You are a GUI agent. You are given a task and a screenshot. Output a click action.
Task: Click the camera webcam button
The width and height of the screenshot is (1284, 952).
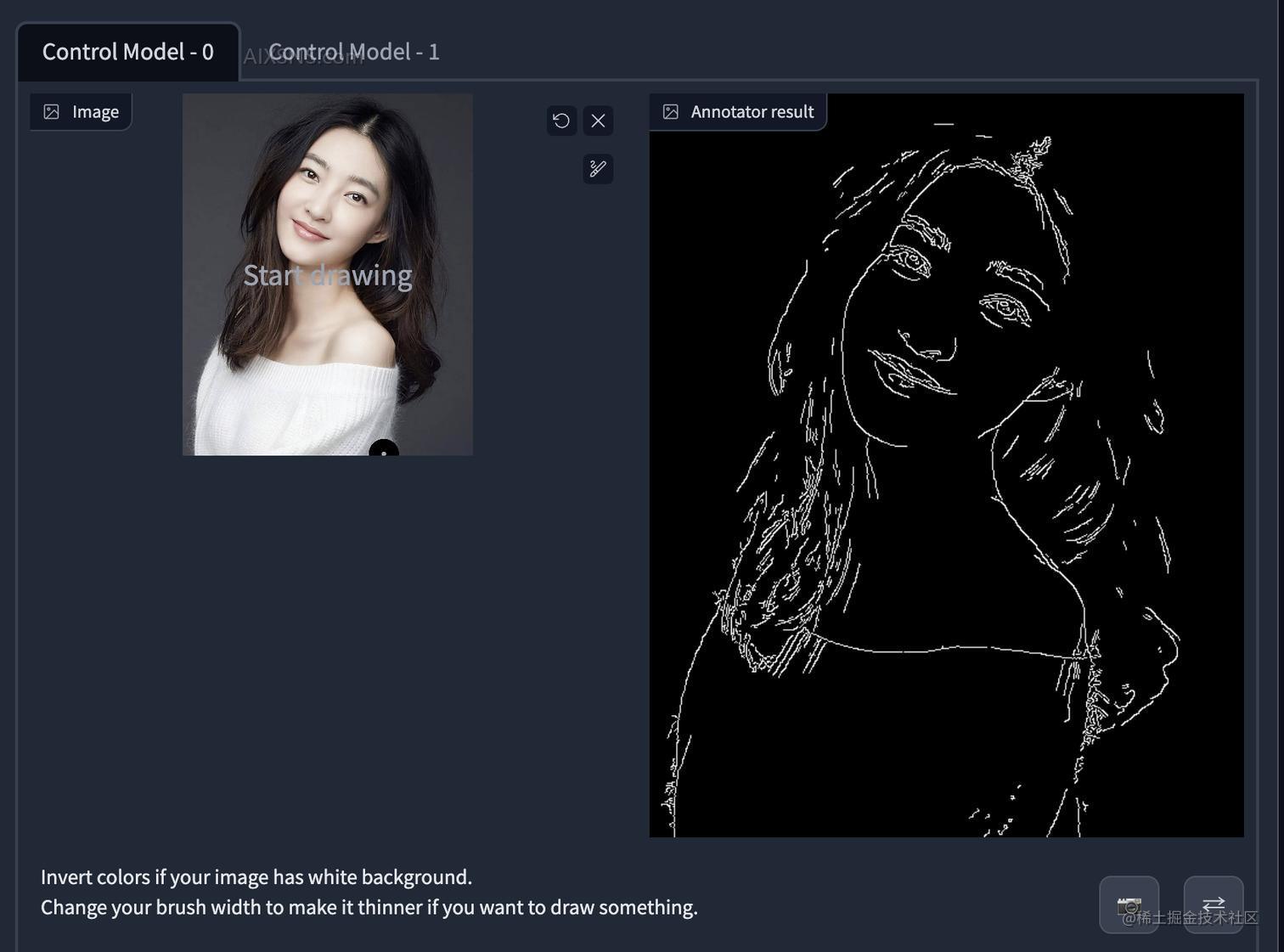tap(1129, 904)
